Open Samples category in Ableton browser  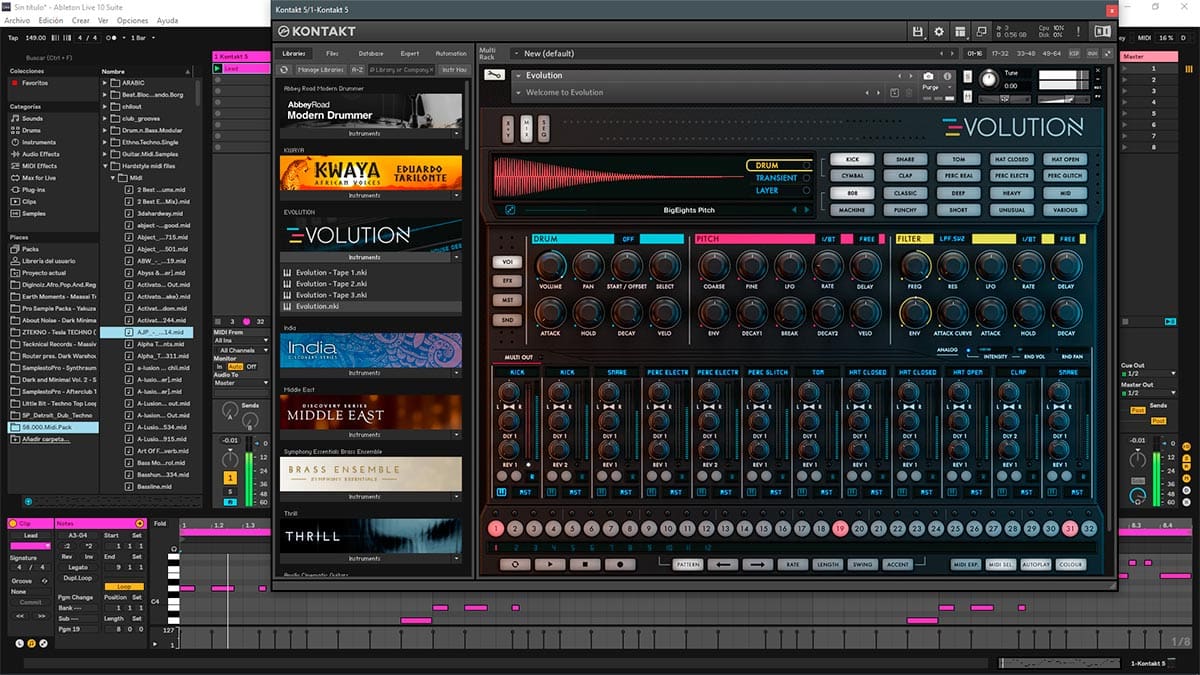pyautogui.click(x=30, y=213)
